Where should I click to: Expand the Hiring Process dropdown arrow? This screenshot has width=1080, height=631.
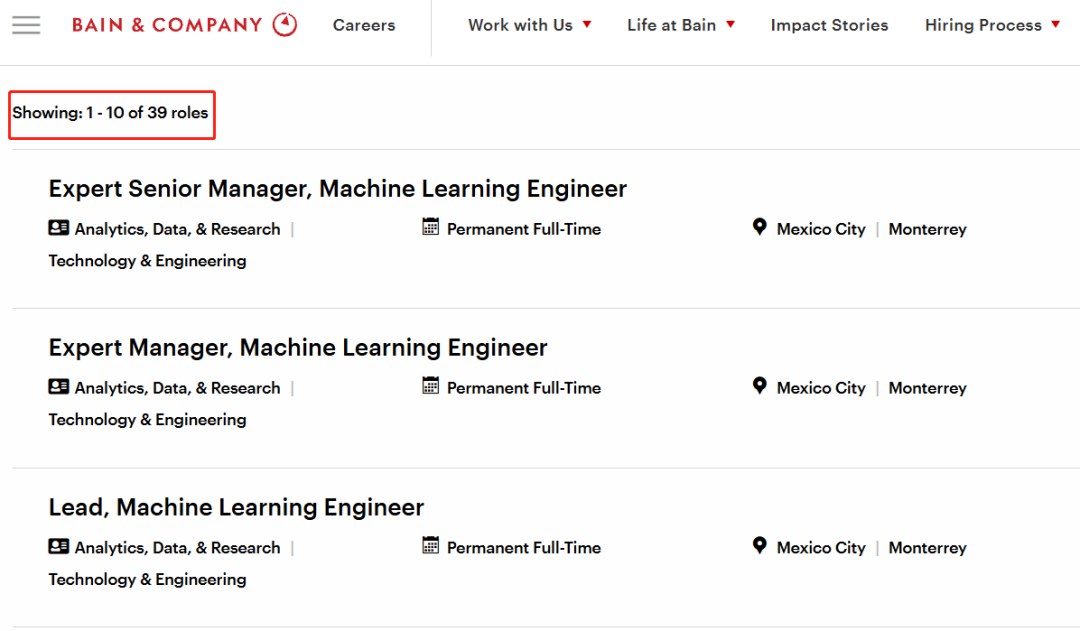pyautogui.click(x=1055, y=25)
